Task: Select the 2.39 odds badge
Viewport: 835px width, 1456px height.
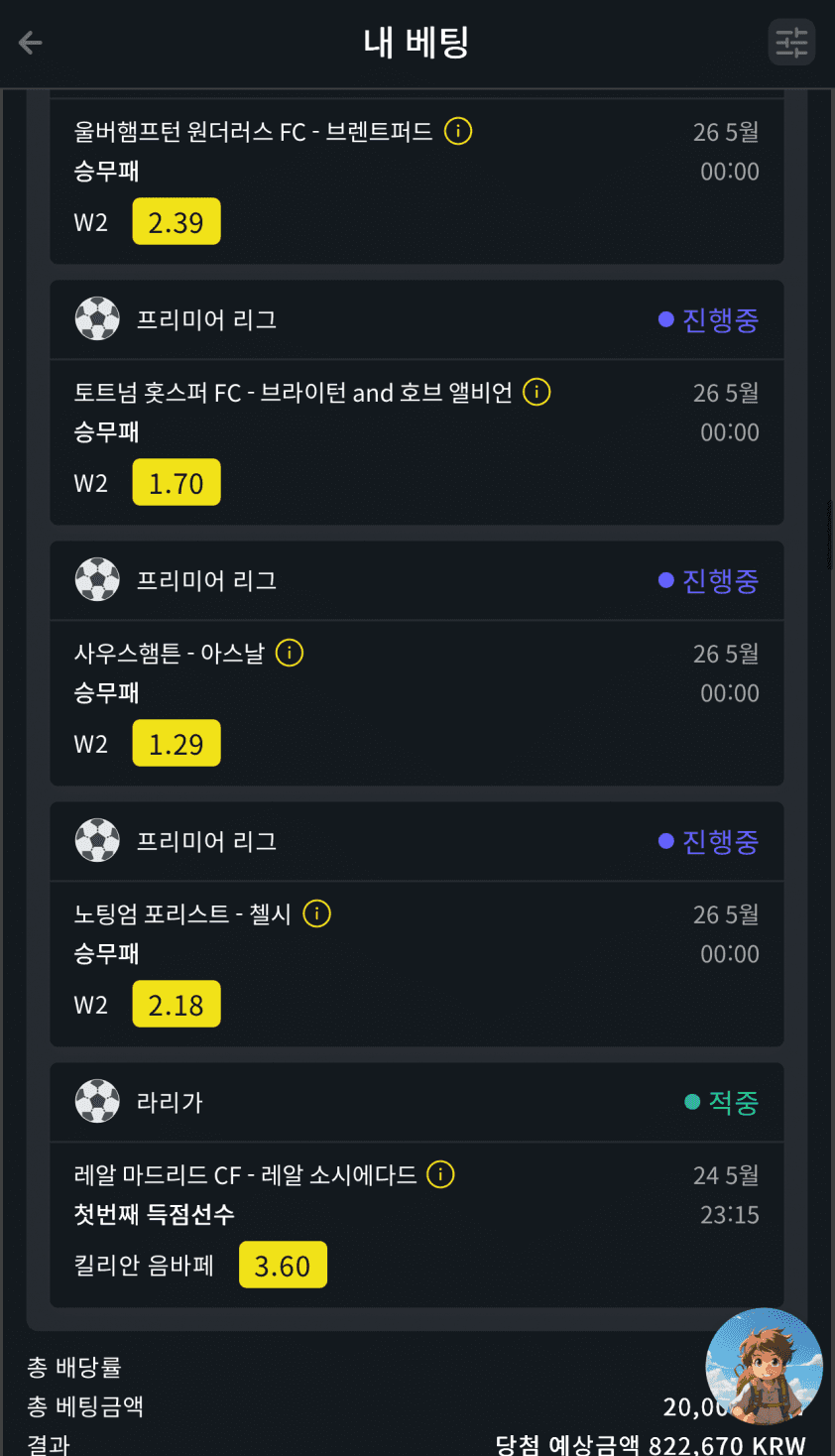Action: (177, 222)
